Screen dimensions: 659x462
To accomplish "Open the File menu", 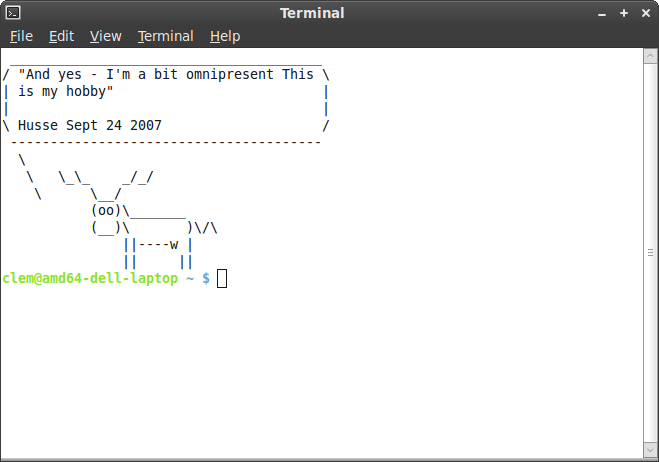I will [21, 36].
